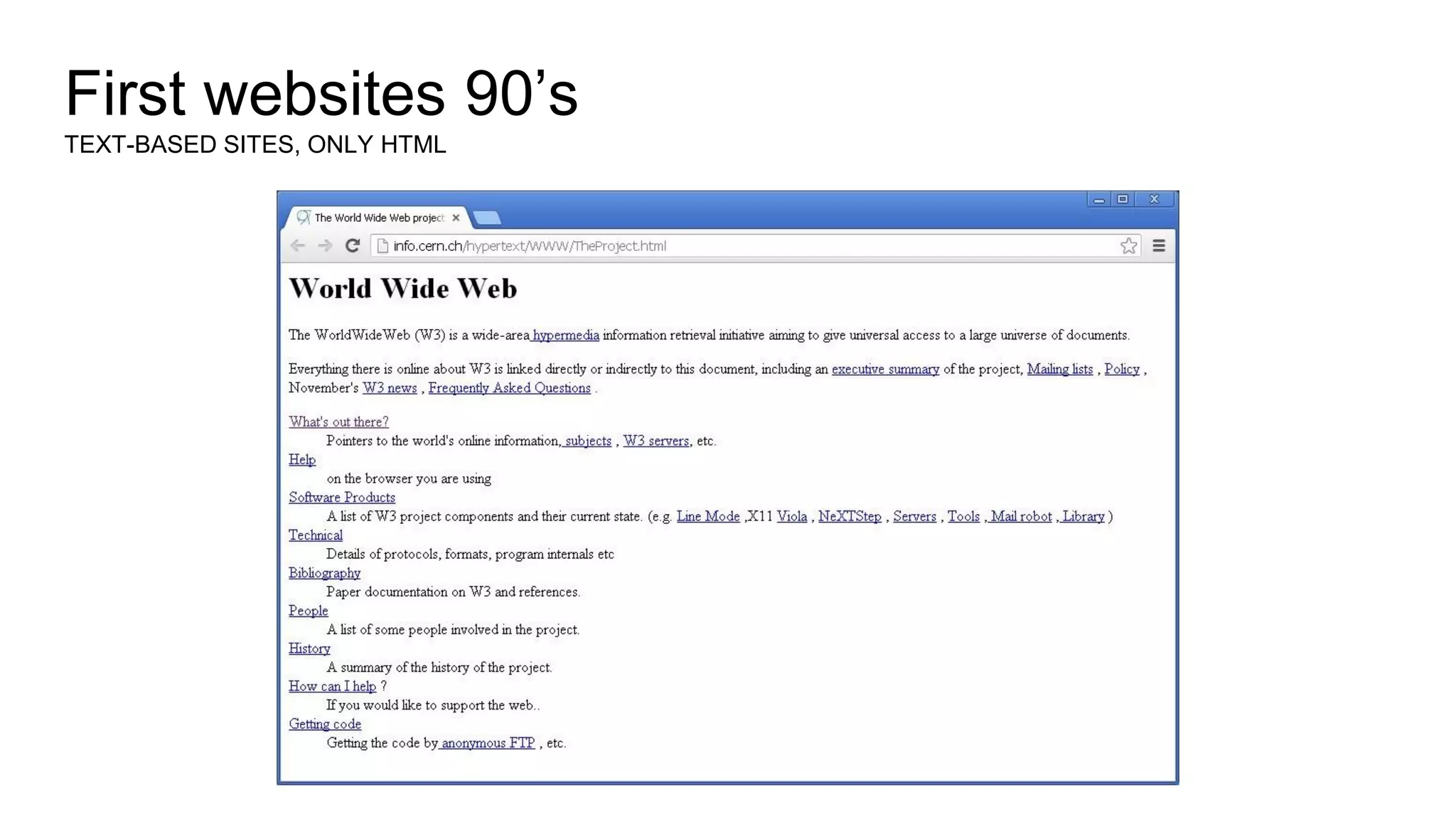Click the World Wide Web page heading
The height and width of the screenshot is (819, 1456).
[x=402, y=288]
